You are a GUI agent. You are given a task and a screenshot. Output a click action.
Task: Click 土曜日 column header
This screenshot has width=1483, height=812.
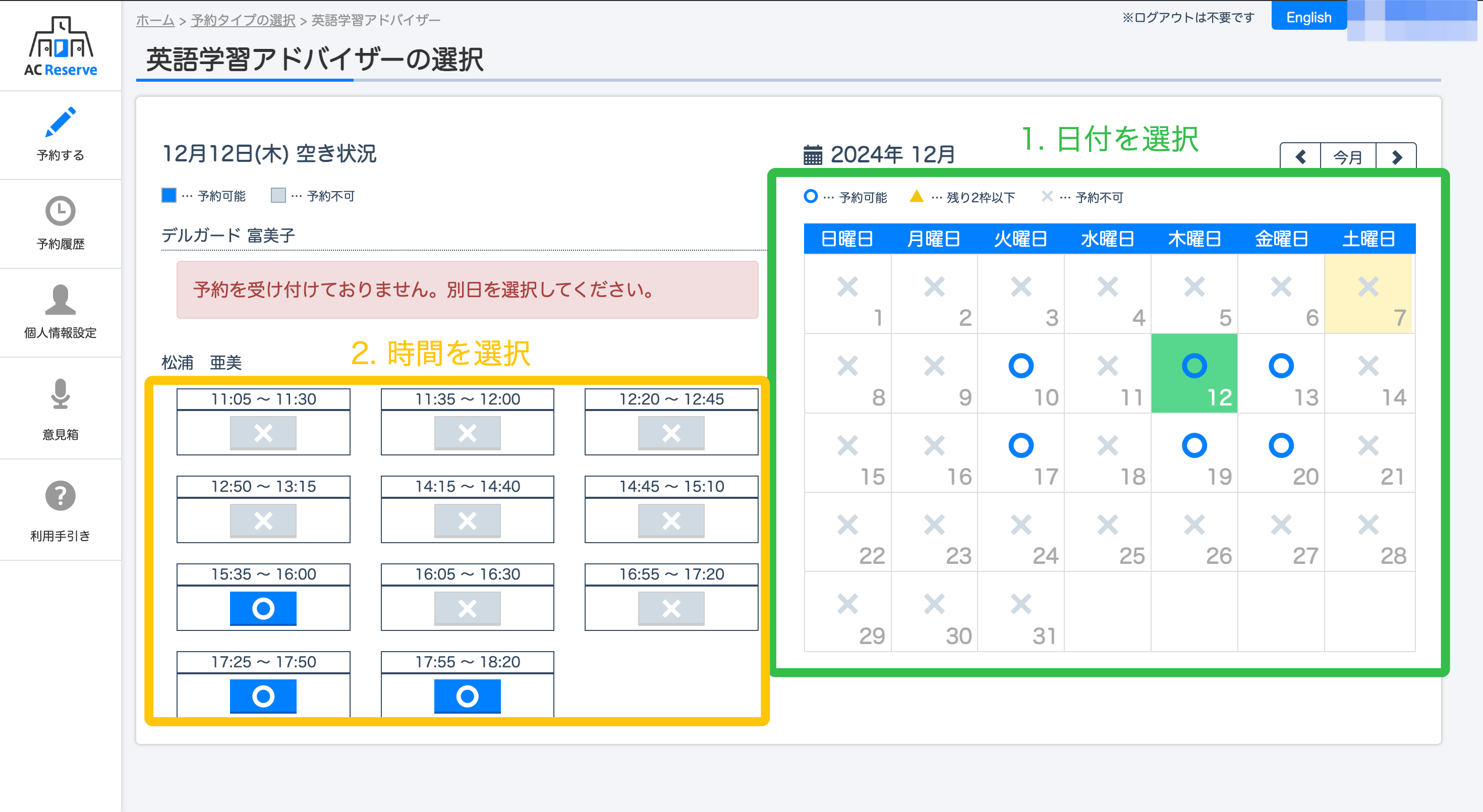[x=1370, y=238]
